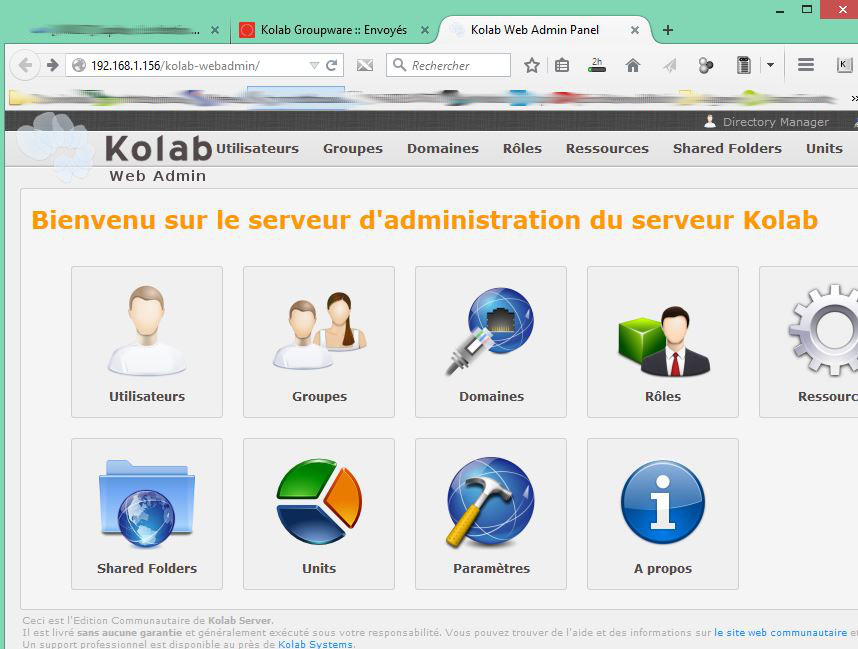The width and height of the screenshot is (858, 649).
Task: Close the first blurred browser tab
Action: click(215, 31)
